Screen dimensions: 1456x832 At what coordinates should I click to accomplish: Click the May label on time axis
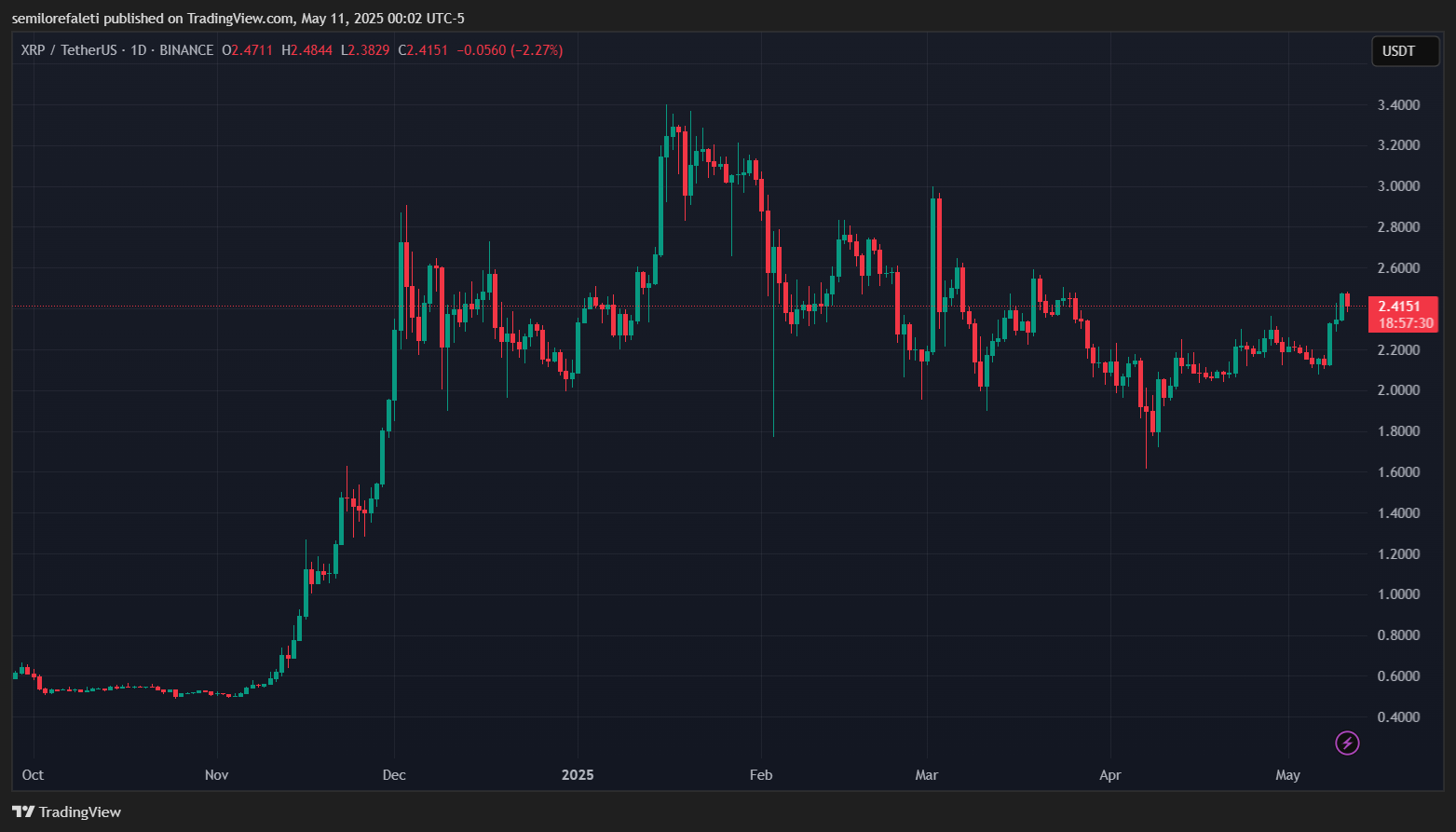[x=1287, y=775]
